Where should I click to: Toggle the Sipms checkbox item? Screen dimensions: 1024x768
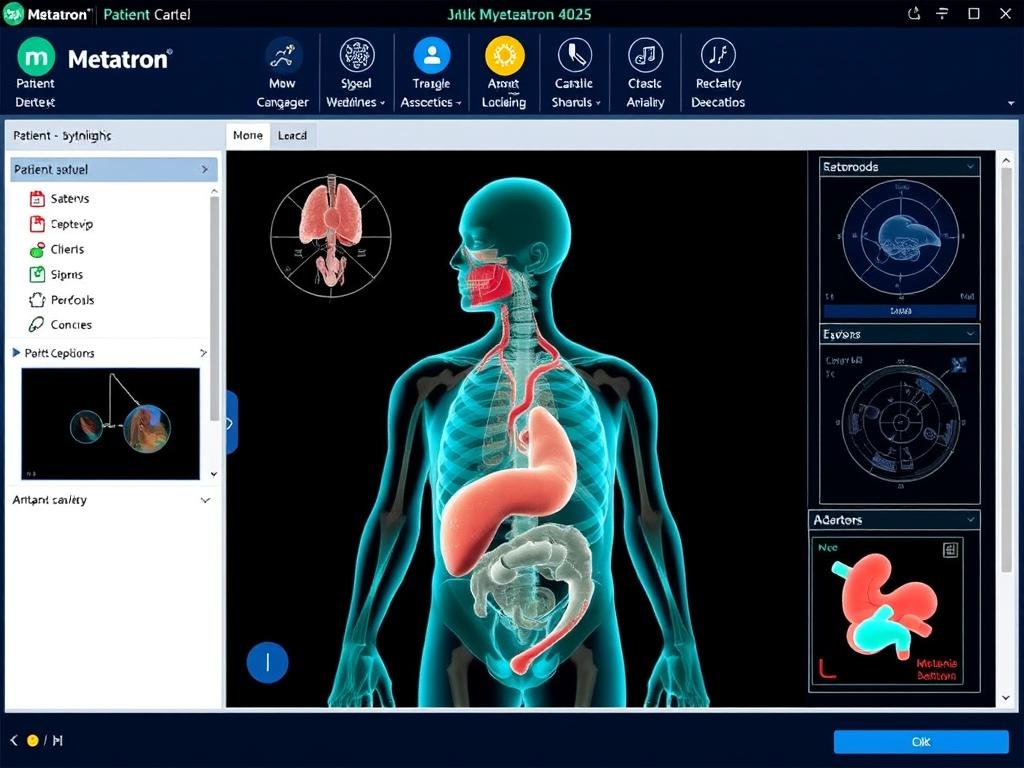click(37, 275)
